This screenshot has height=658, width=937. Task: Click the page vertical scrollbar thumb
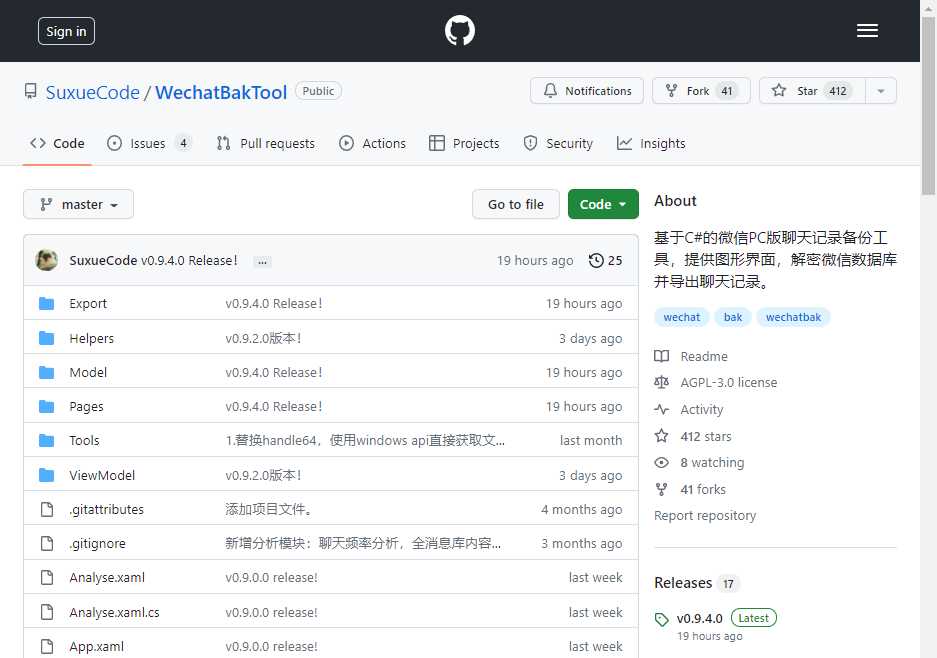(928, 106)
